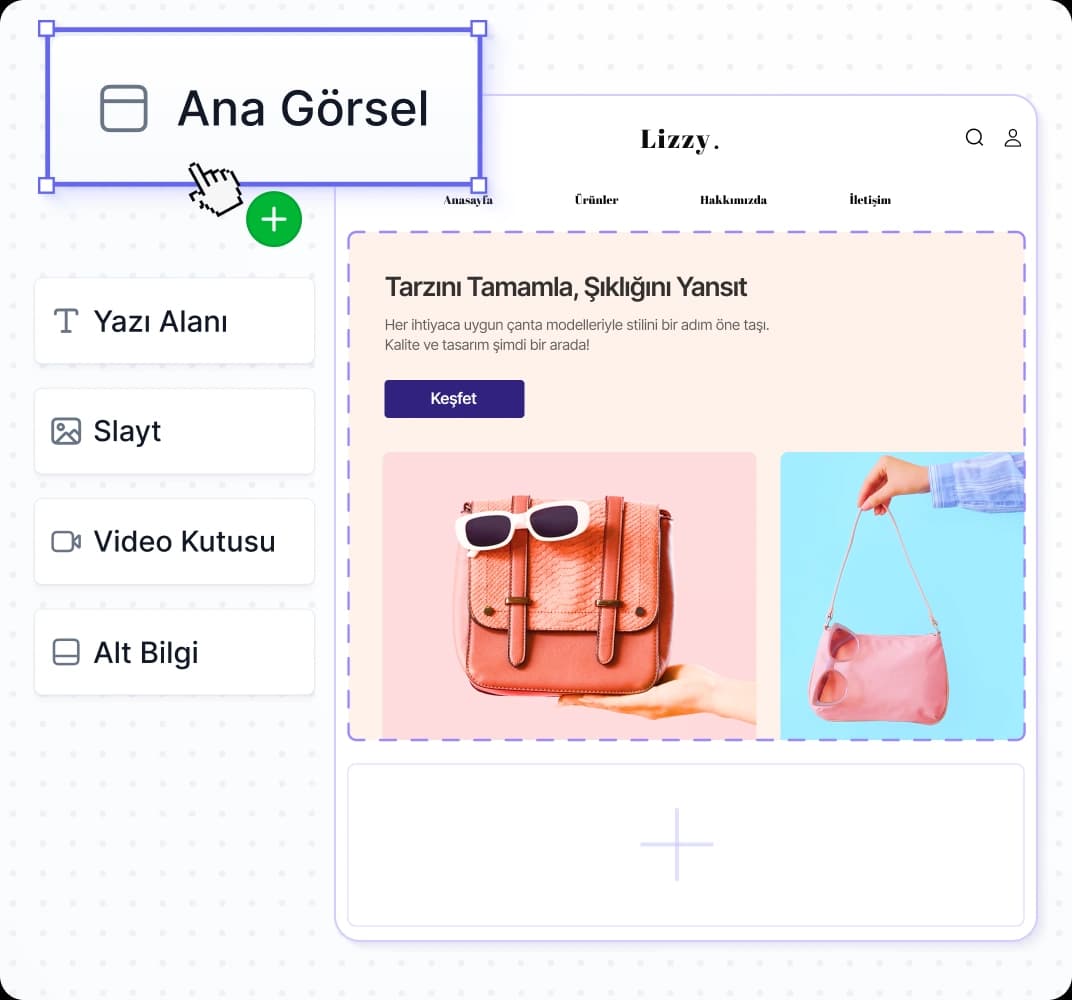Navigate to the Hakkımızda page

click(x=733, y=200)
